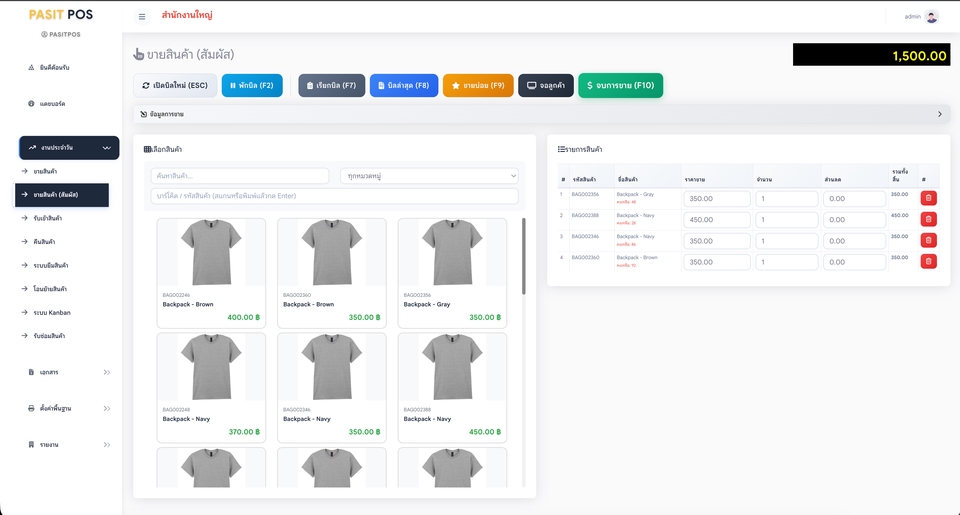
Task: Open รับซ่อมสินค้า in the sidebar
Action: (x=49, y=336)
